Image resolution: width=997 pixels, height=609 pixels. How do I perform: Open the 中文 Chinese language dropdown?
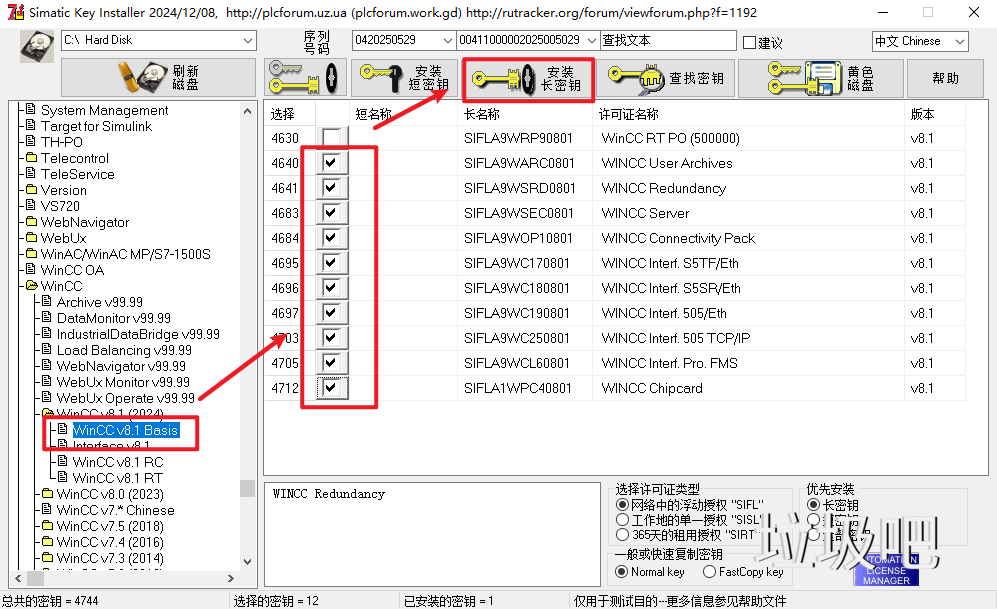[x=959, y=42]
